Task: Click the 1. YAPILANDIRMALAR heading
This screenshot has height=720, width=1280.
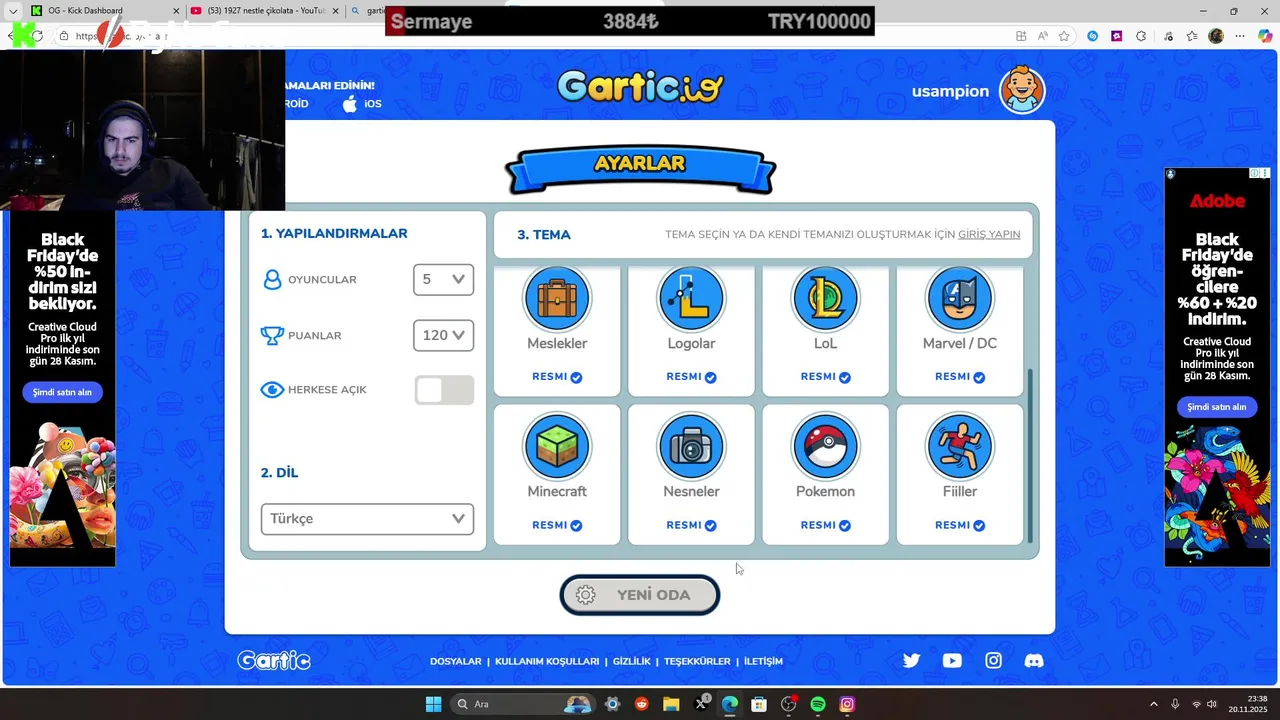Action: point(334,233)
